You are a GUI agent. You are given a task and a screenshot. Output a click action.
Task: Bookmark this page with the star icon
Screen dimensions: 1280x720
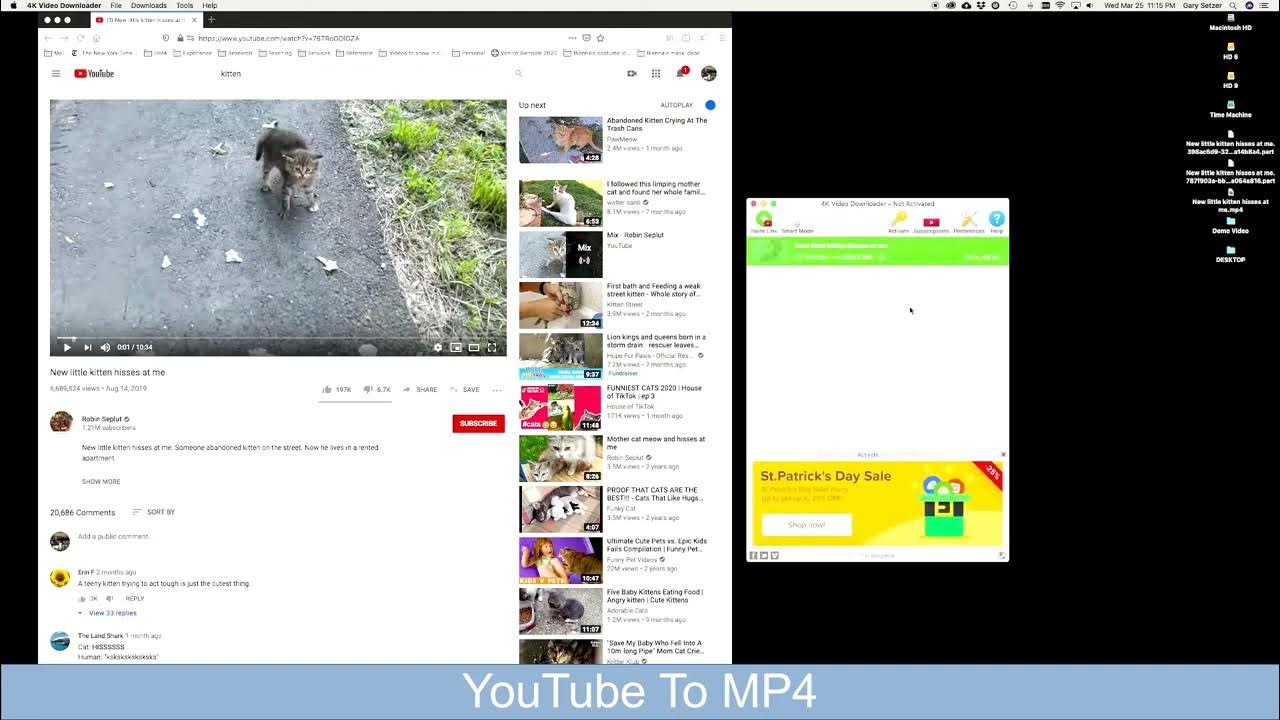600,38
